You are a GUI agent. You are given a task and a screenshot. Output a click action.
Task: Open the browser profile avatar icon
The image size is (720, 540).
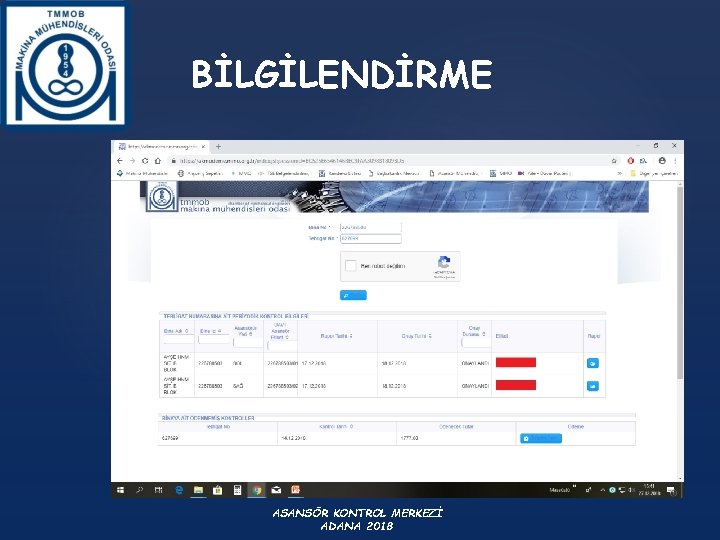click(x=662, y=161)
